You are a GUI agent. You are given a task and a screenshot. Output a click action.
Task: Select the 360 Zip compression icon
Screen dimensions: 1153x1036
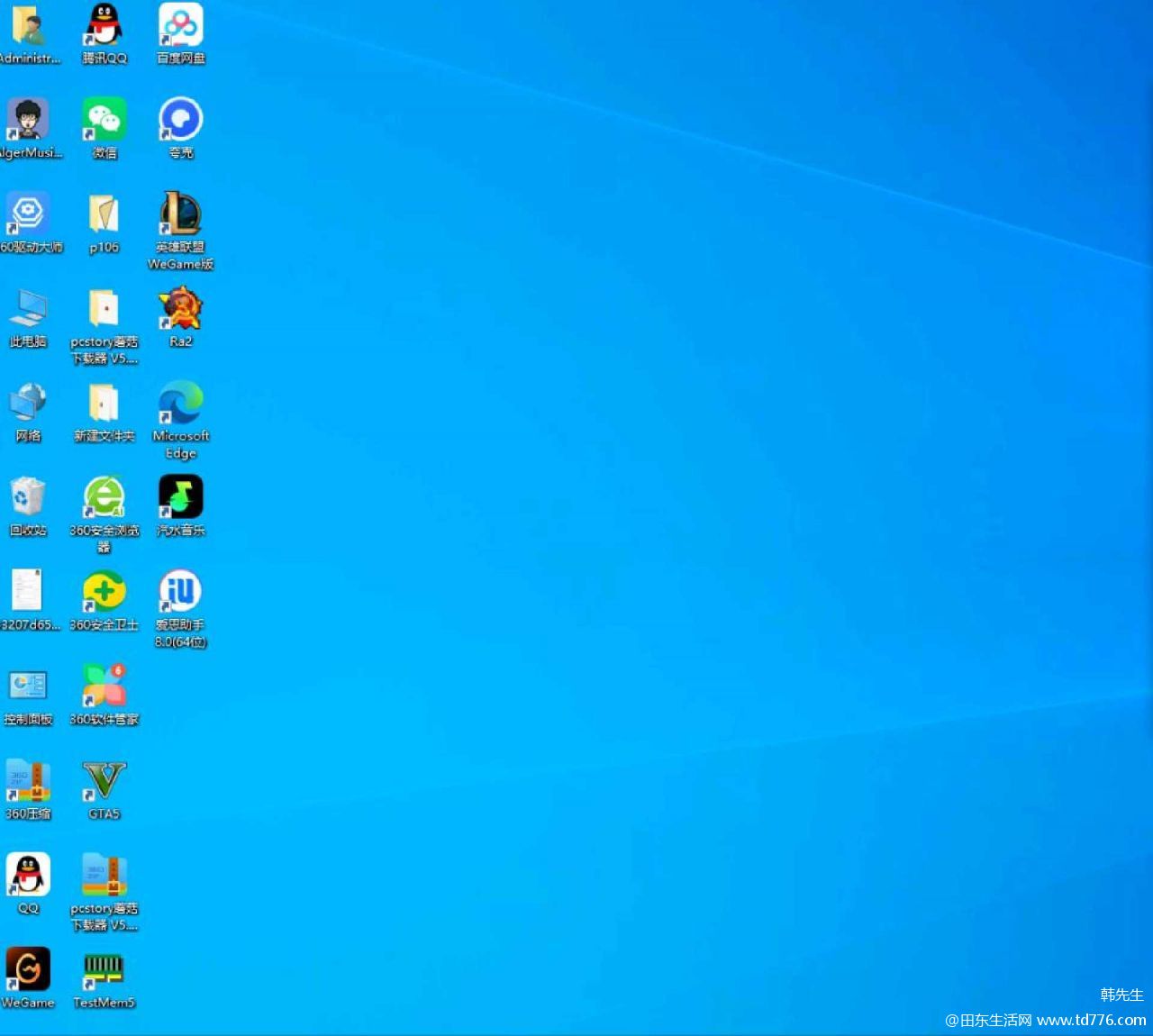[28, 781]
